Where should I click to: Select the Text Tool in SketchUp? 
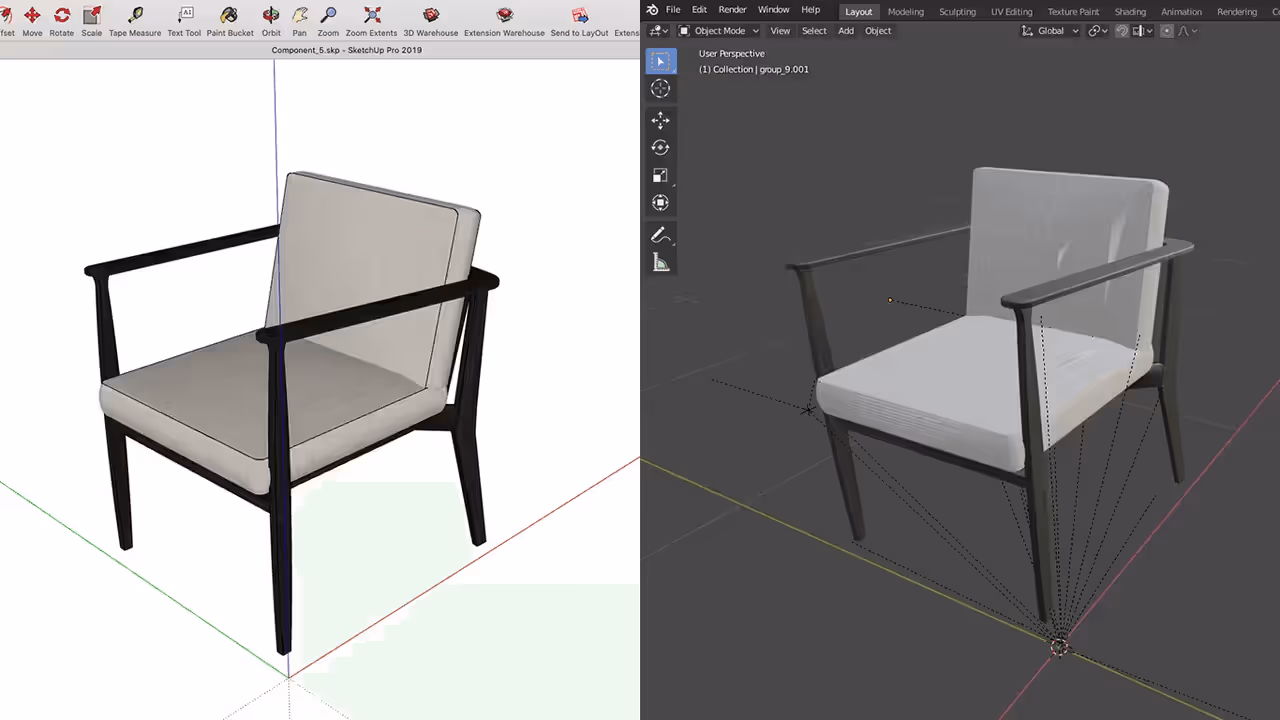[x=184, y=20]
